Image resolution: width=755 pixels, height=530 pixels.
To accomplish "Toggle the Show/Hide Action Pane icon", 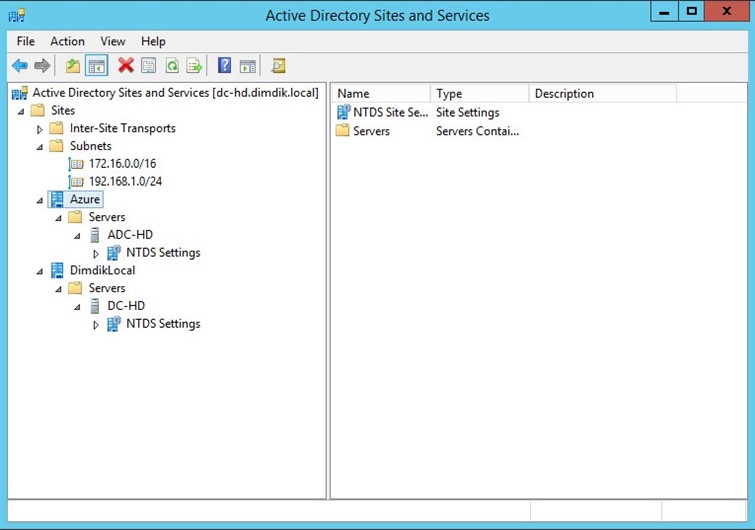I will 248,66.
